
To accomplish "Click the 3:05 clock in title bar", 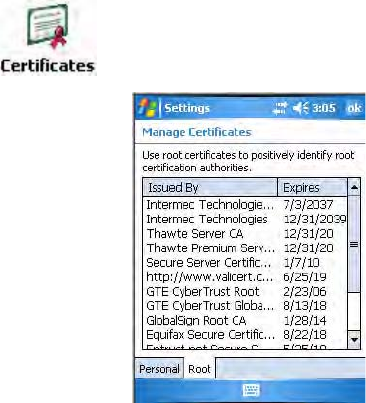I will (x=324, y=108).
